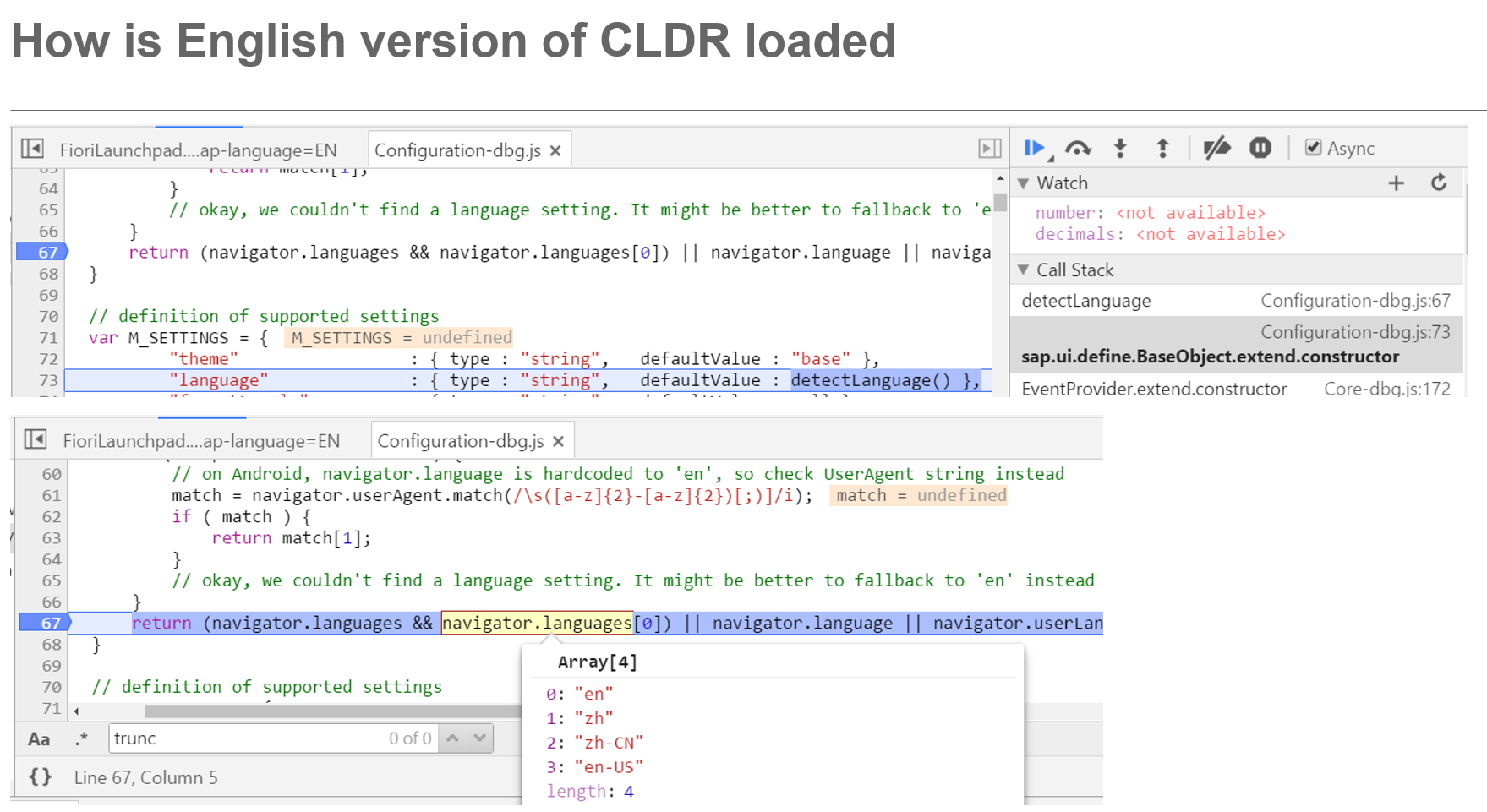Click Core-dbg.js:172 source link
The image size is (1487, 812).
[1387, 389]
